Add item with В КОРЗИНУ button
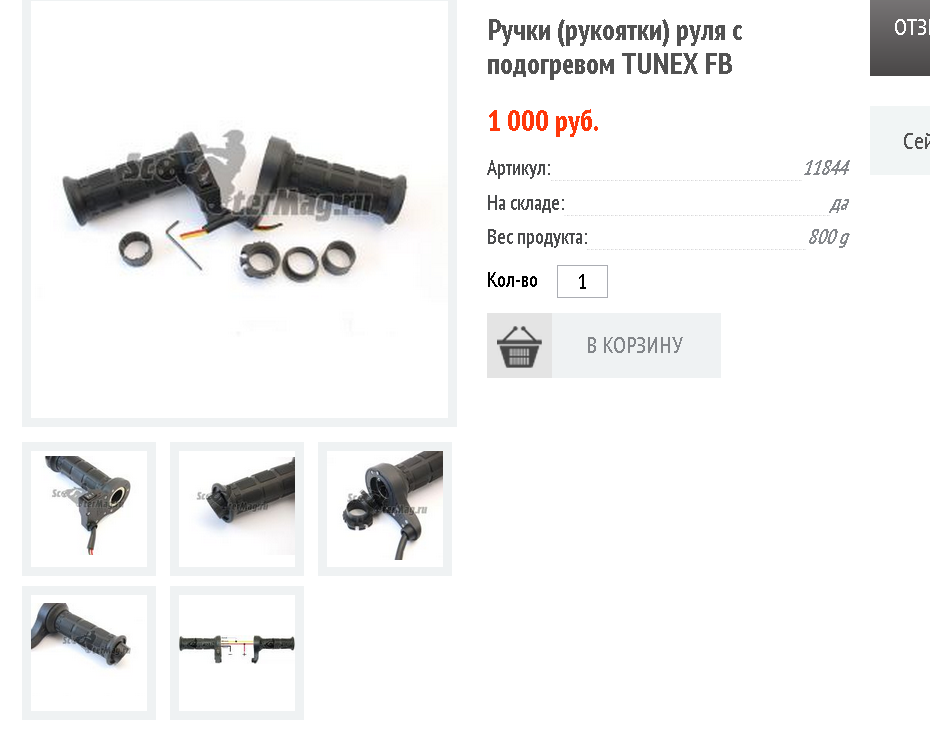 click(x=604, y=346)
